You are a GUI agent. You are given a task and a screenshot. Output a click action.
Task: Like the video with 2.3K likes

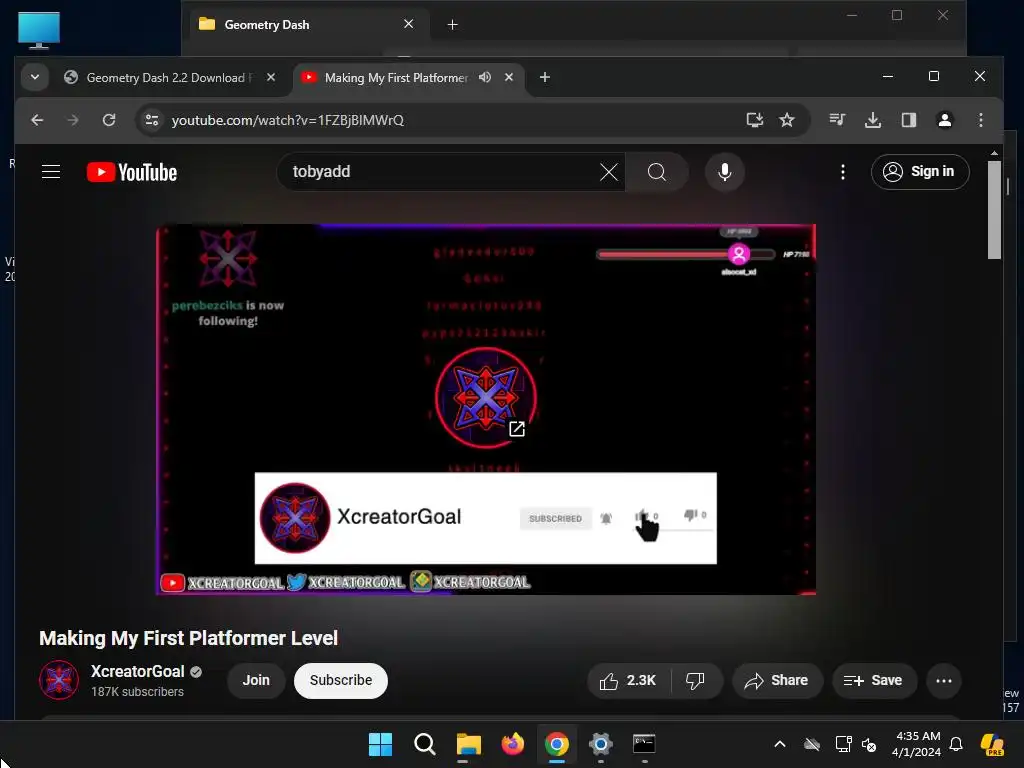628,680
